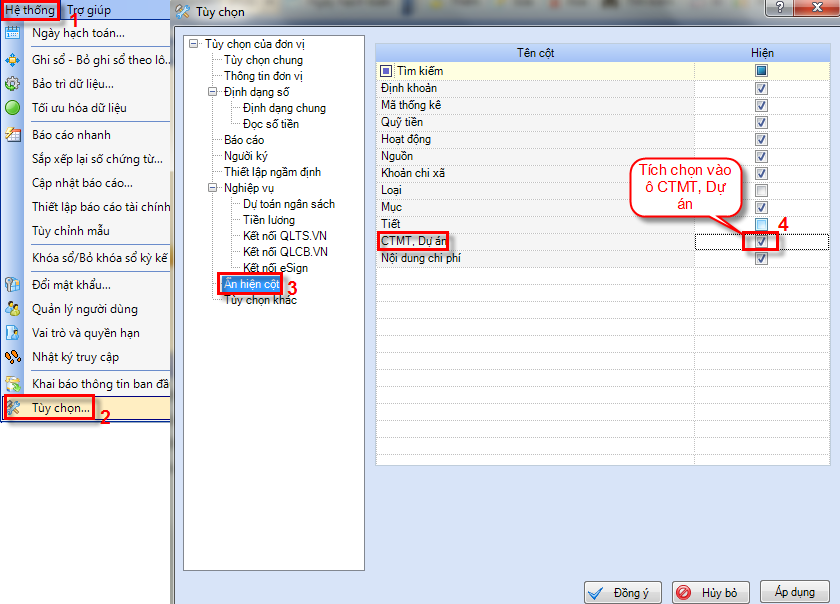The image size is (840, 604).
Task: Click the Hiện column header
Action: coord(762,53)
